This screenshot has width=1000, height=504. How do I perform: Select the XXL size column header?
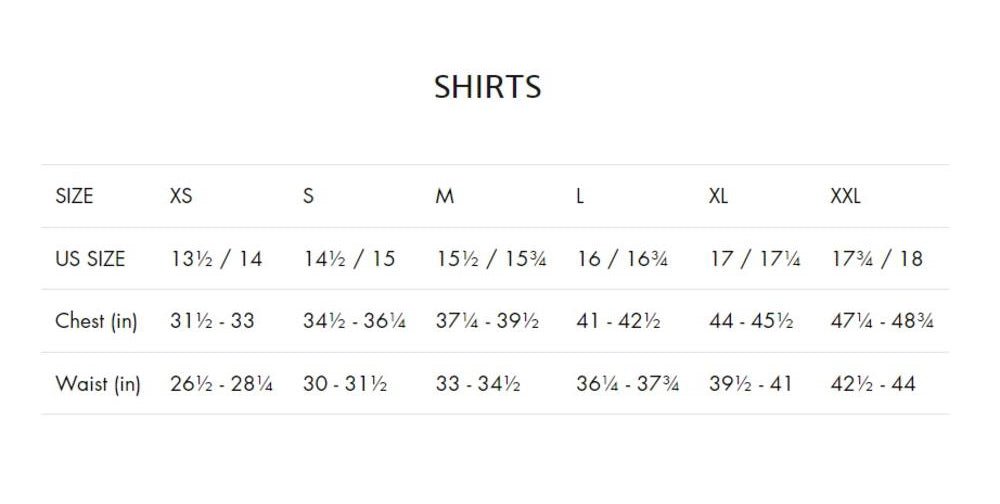click(x=845, y=196)
